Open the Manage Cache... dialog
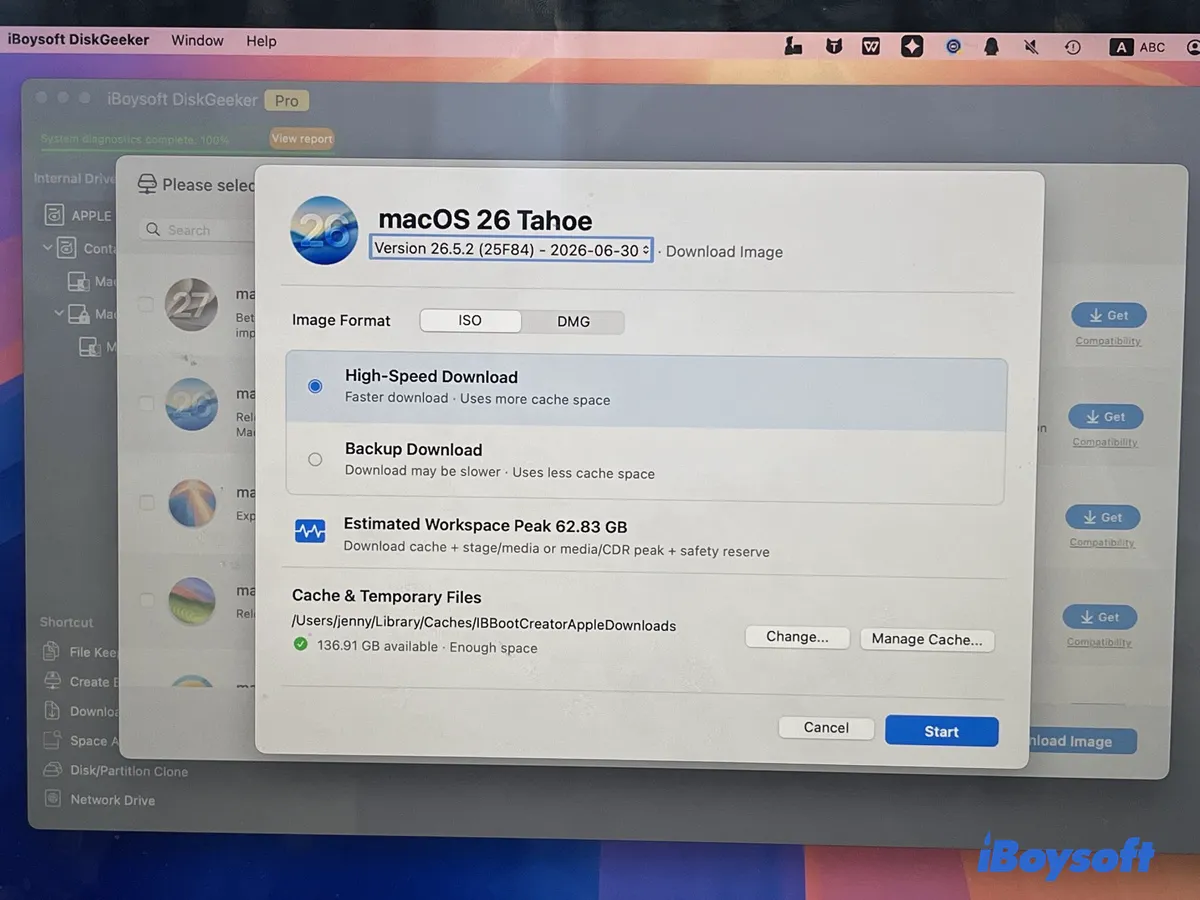 click(927, 640)
